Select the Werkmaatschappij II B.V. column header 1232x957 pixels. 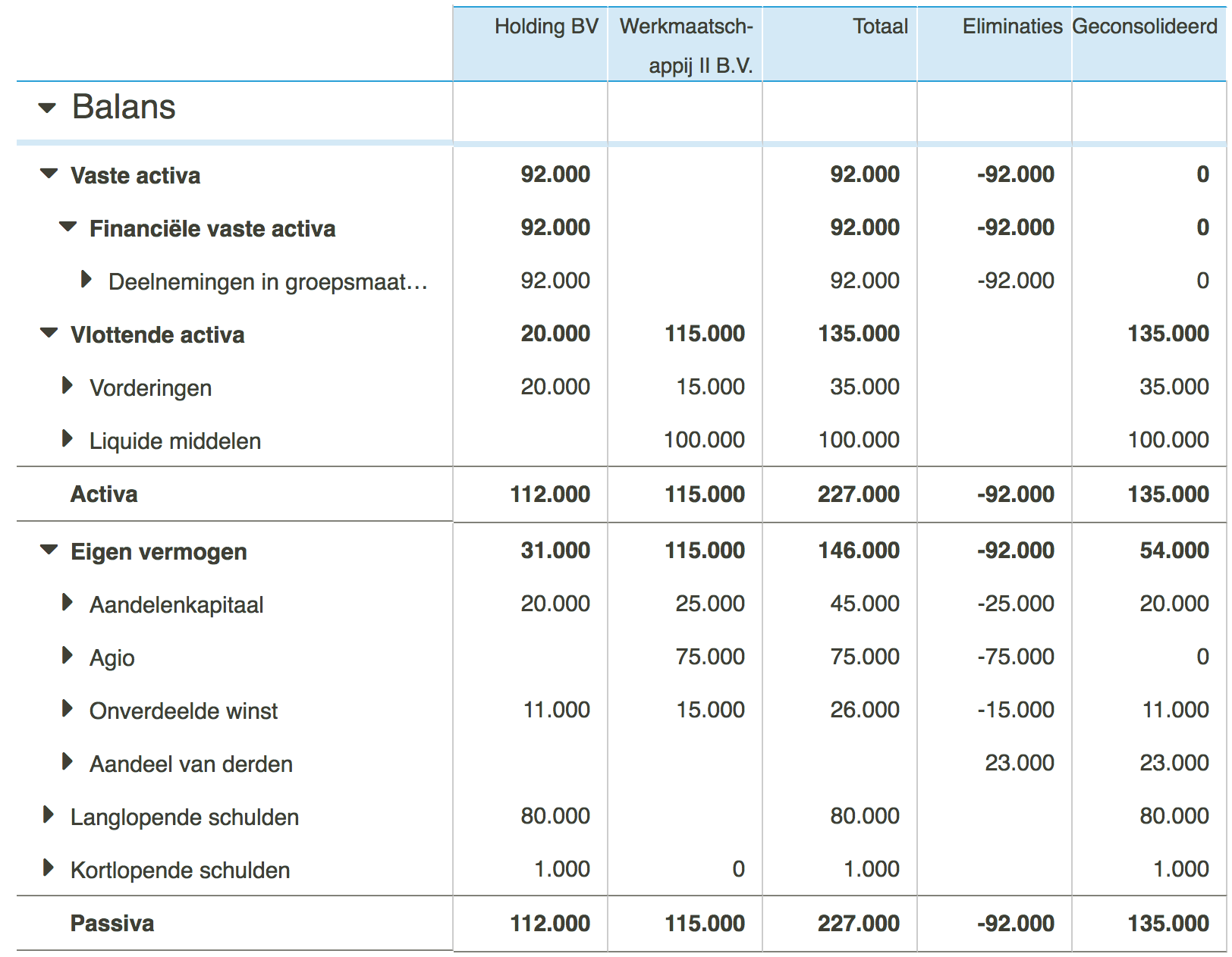tap(687, 42)
